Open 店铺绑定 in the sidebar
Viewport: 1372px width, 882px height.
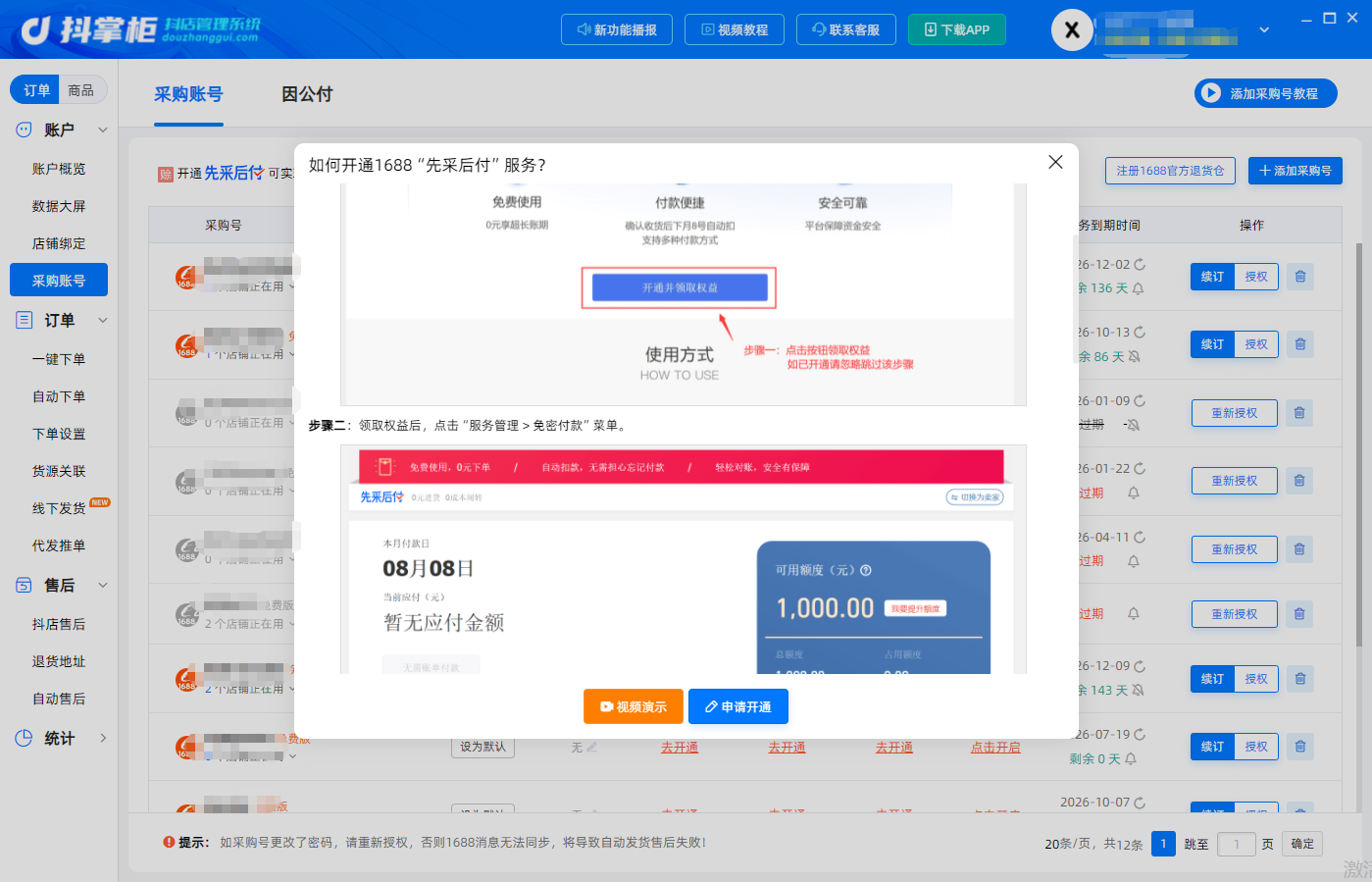[59, 243]
